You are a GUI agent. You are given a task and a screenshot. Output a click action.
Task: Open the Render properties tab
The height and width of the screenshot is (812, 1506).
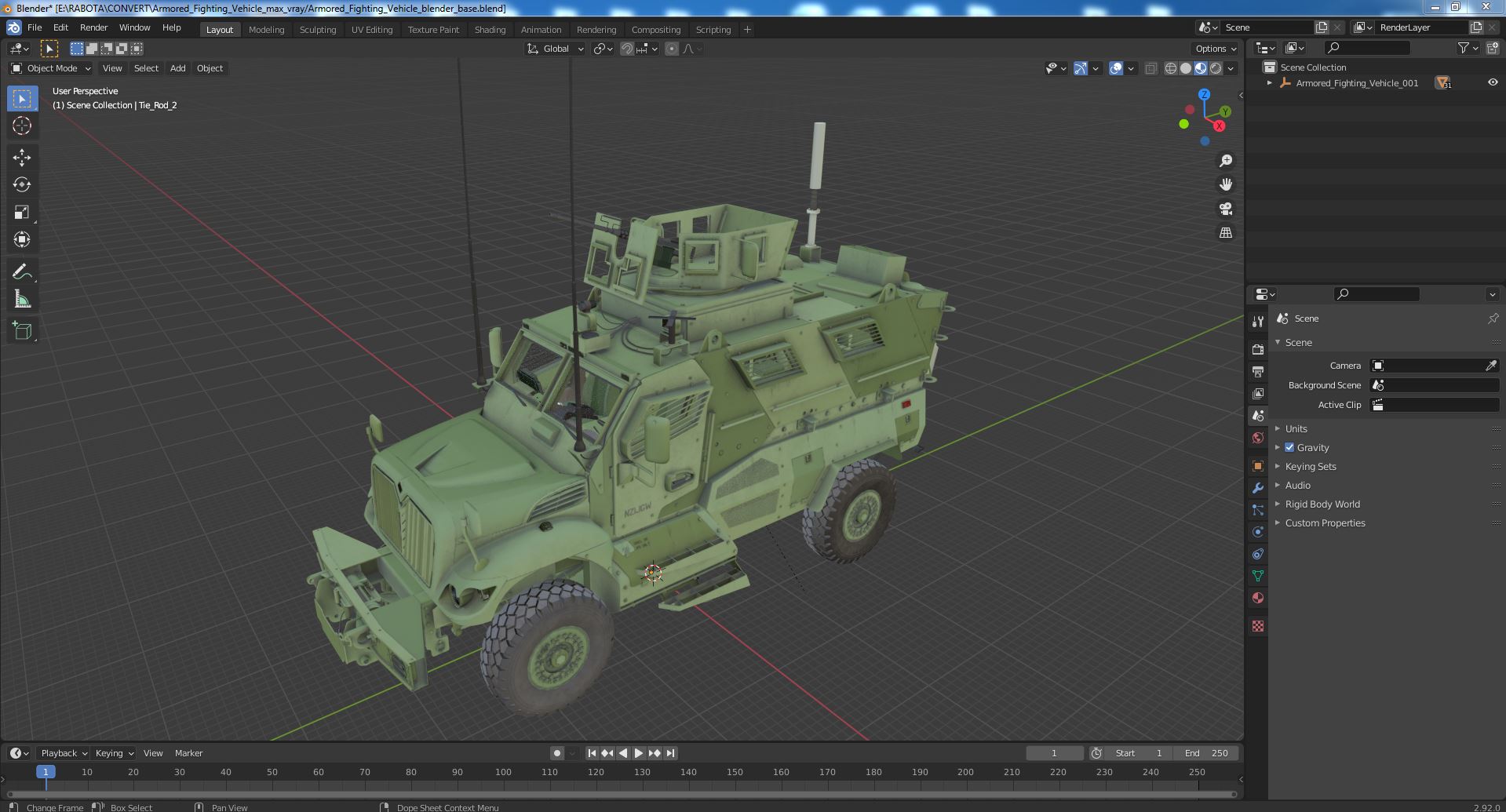pos(1258,349)
